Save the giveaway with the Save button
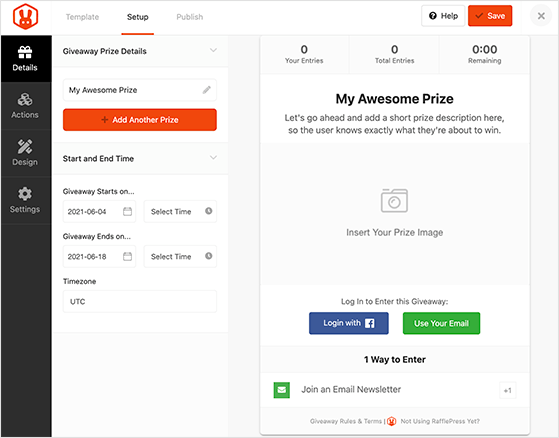The image size is (559, 438). (x=490, y=16)
